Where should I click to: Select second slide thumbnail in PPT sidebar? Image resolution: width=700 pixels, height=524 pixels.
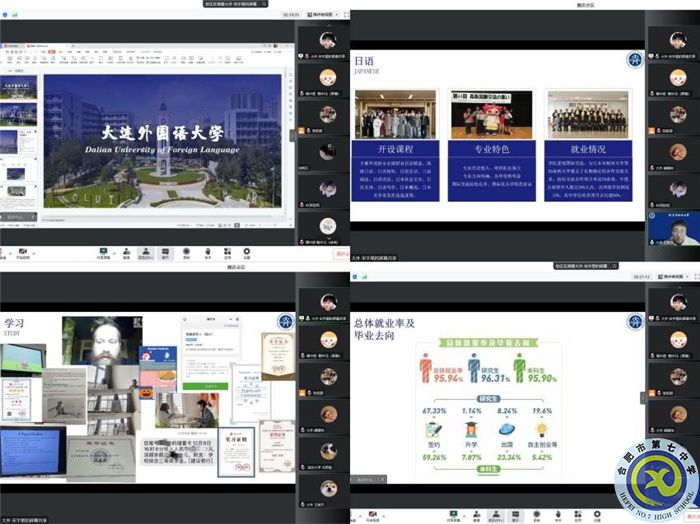click(20, 113)
